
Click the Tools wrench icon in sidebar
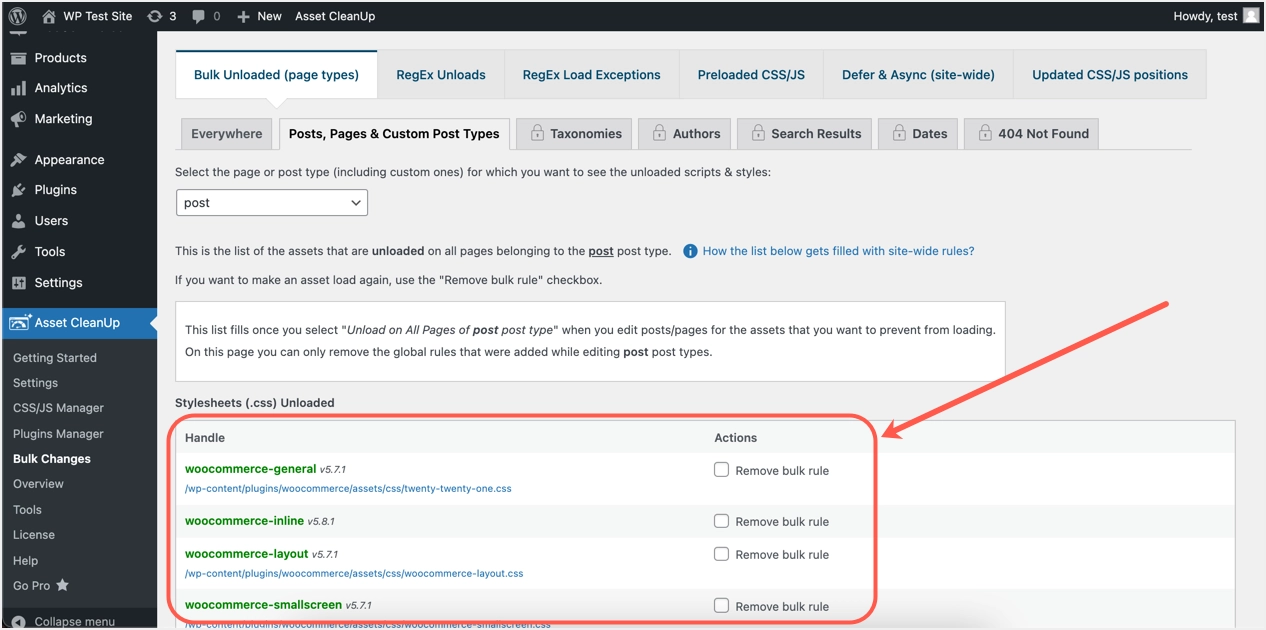tap(19, 252)
